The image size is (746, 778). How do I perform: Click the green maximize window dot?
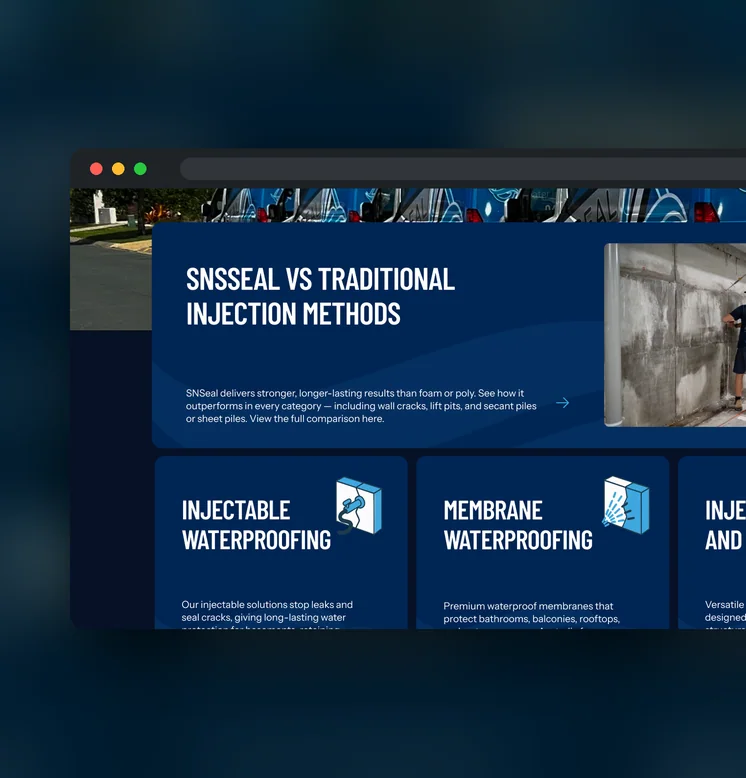pyautogui.click(x=140, y=169)
